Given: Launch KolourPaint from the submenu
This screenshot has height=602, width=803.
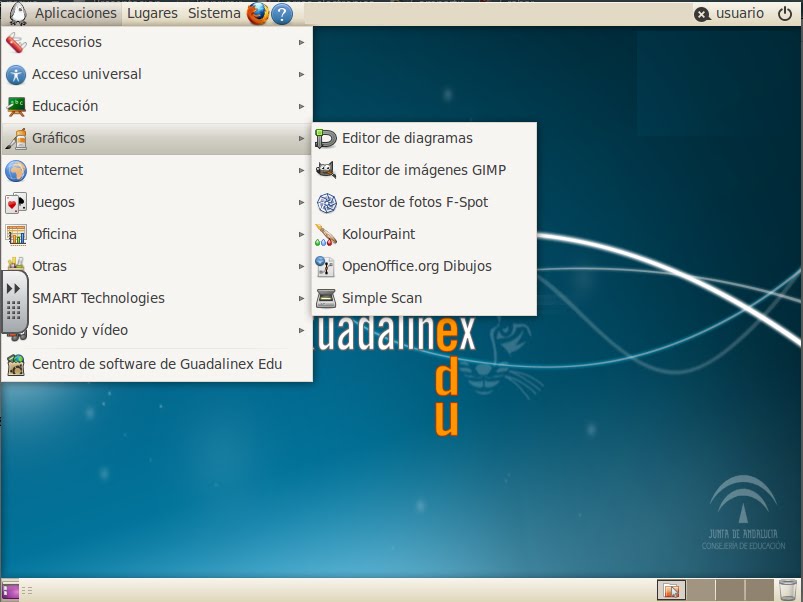Looking at the screenshot, I should (x=424, y=234).
